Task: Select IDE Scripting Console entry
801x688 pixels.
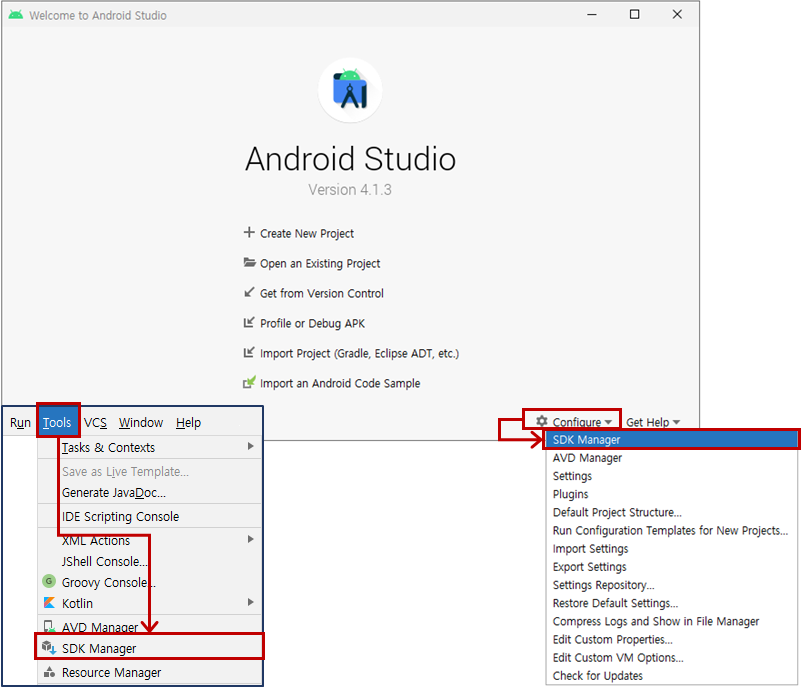Action: pyautogui.click(x=150, y=516)
